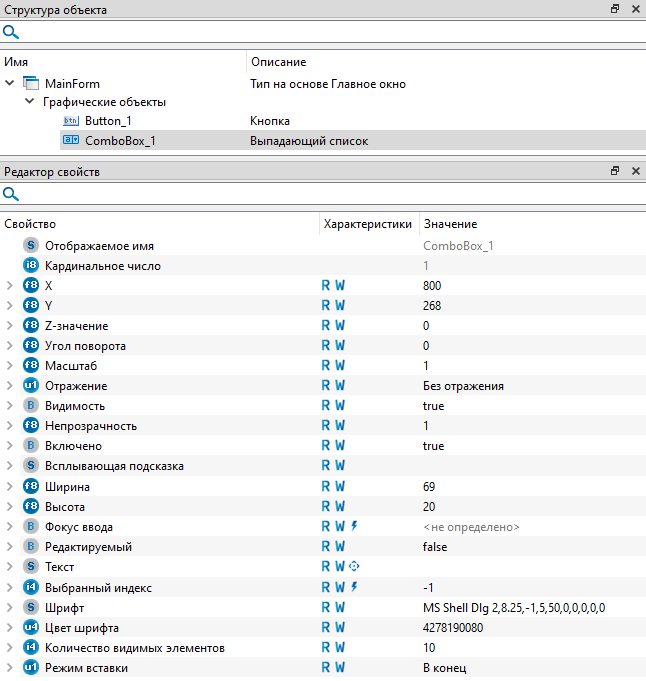Collapse the Графические объекты group
This screenshot has height=681, width=646.
pos(29,102)
